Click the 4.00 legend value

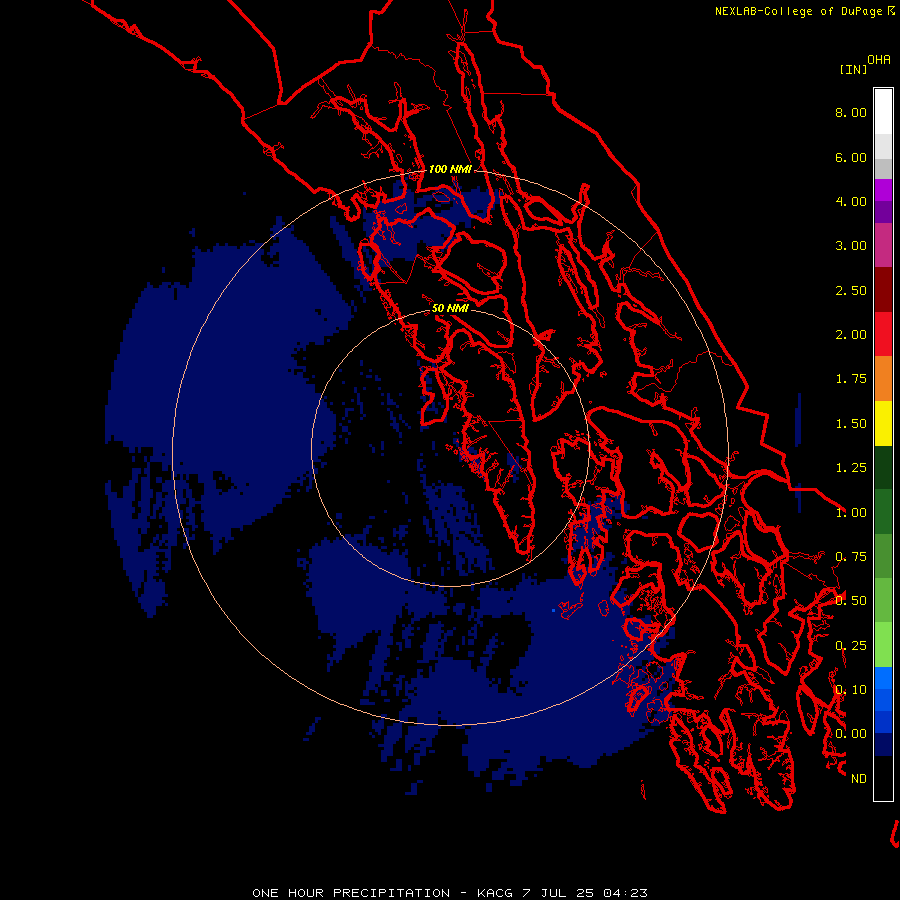click(851, 201)
